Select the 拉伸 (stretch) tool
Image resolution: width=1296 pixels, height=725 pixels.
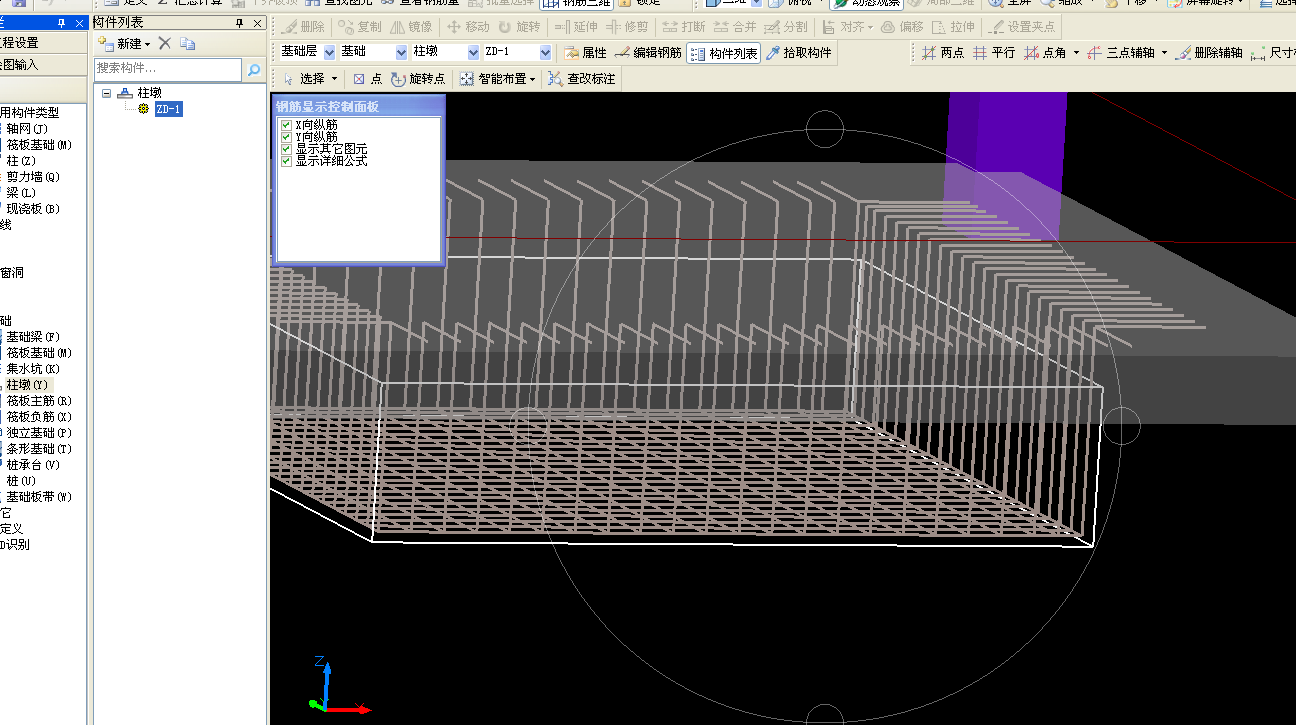point(953,27)
